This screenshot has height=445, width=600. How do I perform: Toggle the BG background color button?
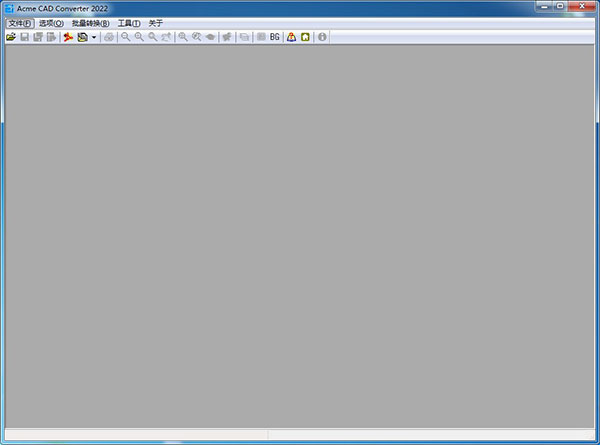[275, 37]
